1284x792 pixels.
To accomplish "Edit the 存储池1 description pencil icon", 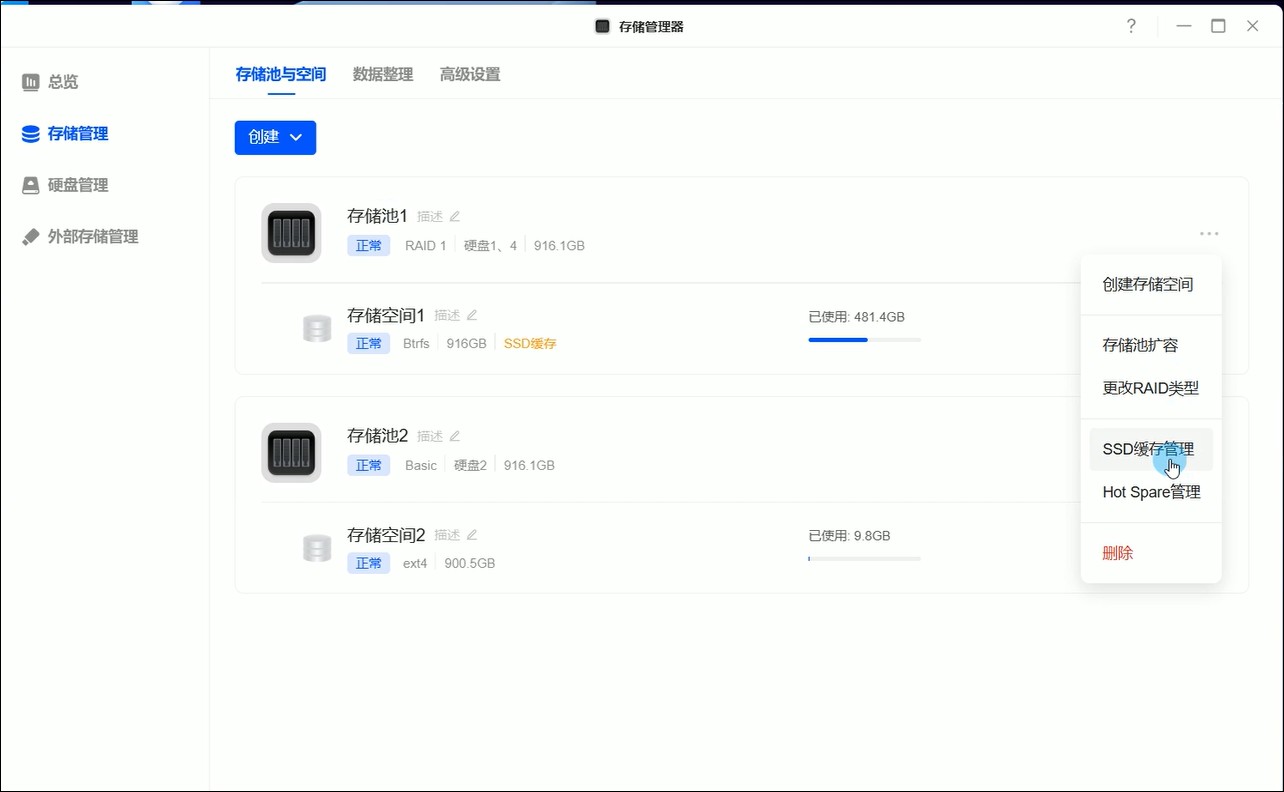I will pos(455,216).
